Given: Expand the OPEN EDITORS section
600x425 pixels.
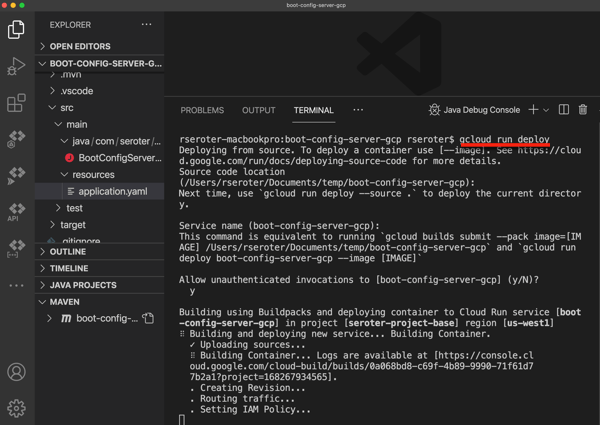Looking at the screenshot, I should tap(80, 46).
